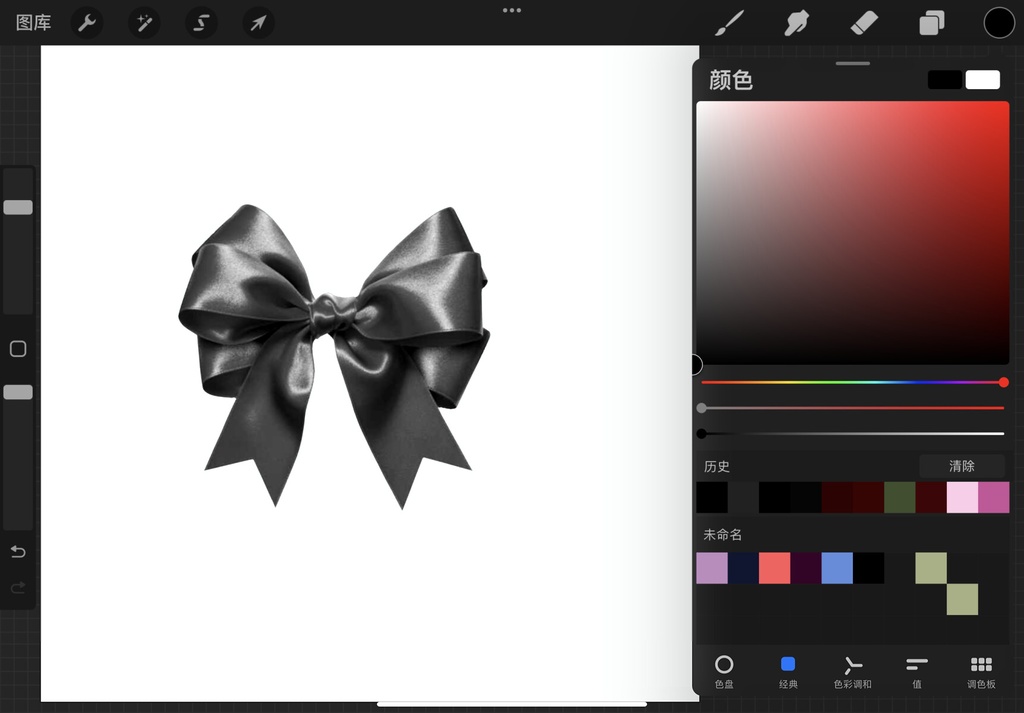1024x713 pixels.
Task: Click the active color circle in top bar
Action: (x=999, y=22)
